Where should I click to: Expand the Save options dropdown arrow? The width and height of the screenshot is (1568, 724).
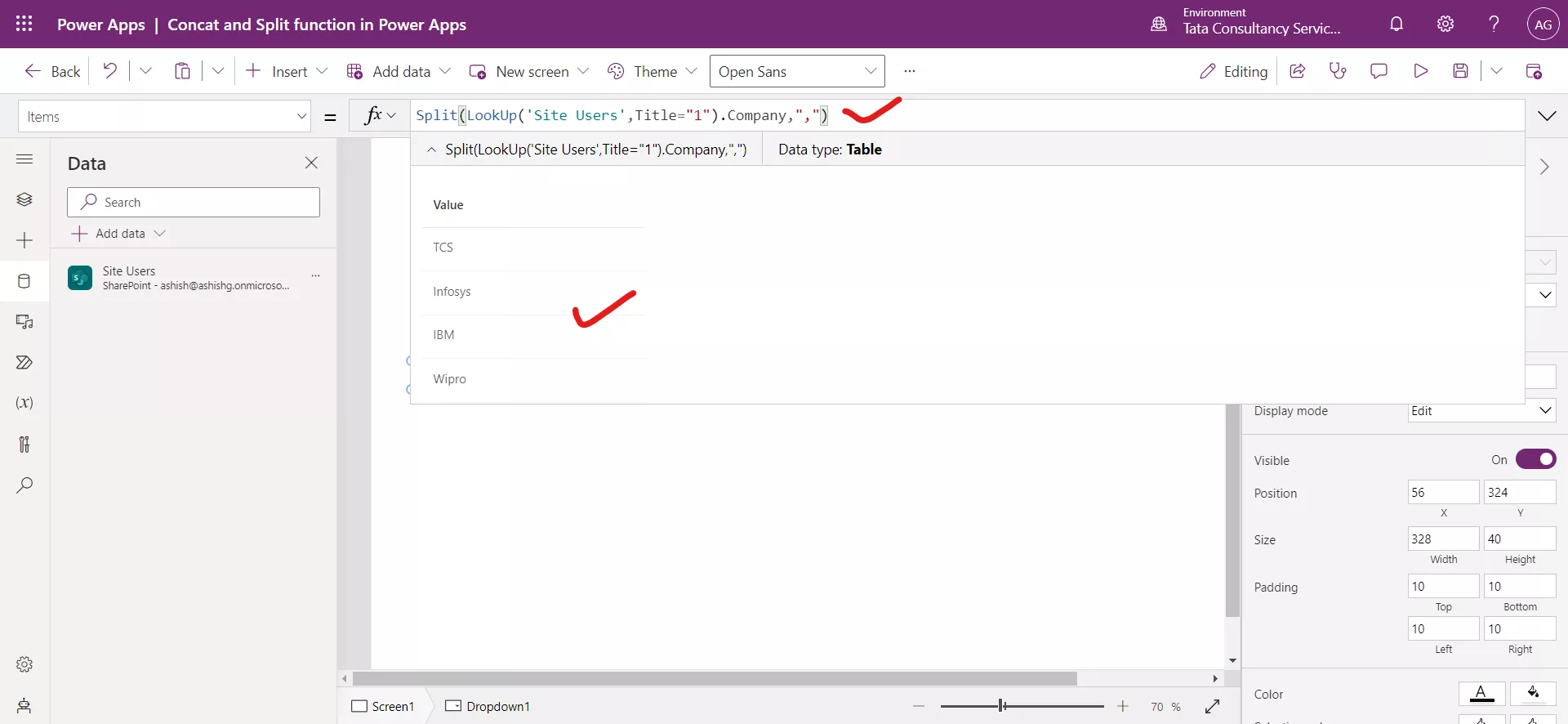click(x=1496, y=71)
